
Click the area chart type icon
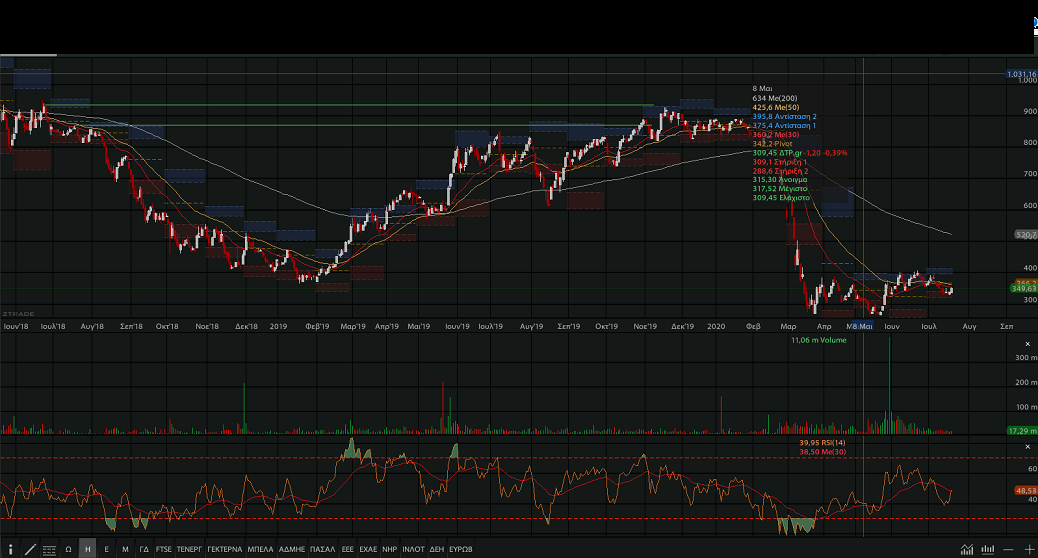pos(966,549)
